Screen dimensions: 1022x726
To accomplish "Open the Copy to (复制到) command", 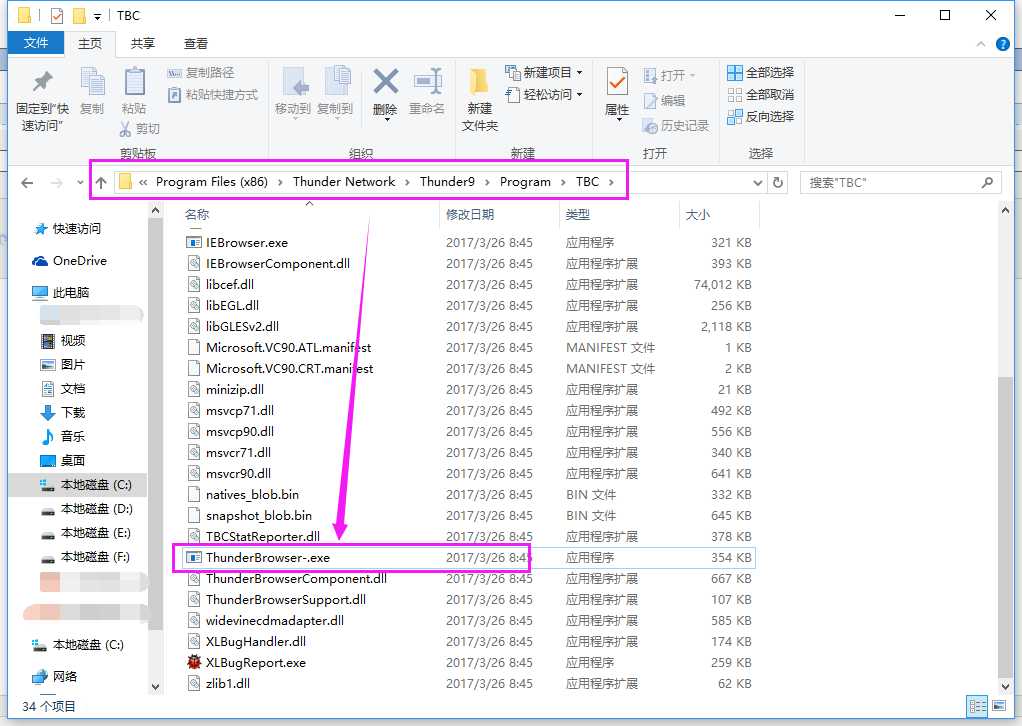I will pos(335,91).
